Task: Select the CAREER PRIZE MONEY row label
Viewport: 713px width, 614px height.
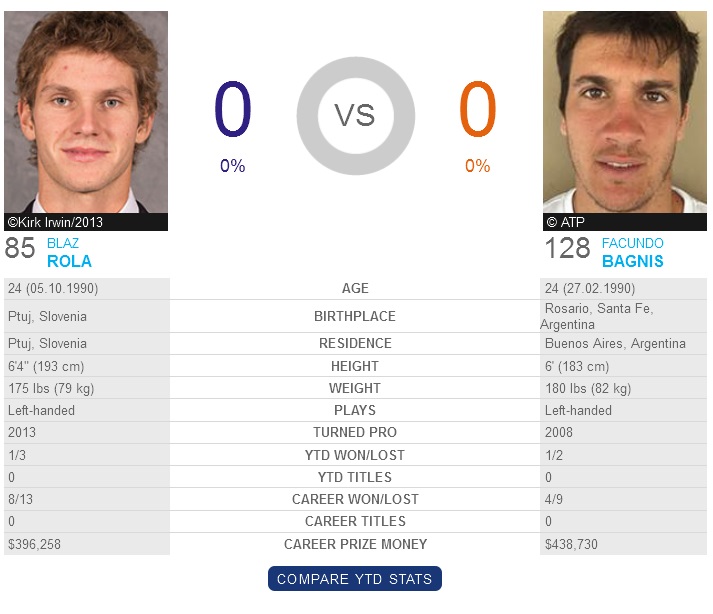Action: pyautogui.click(x=355, y=544)
